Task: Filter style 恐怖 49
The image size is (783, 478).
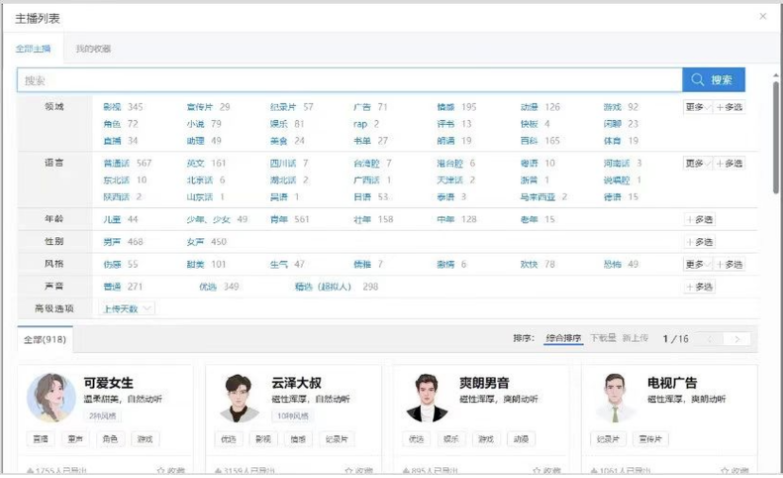Action: pyautogui.click(x=621, y=264)
